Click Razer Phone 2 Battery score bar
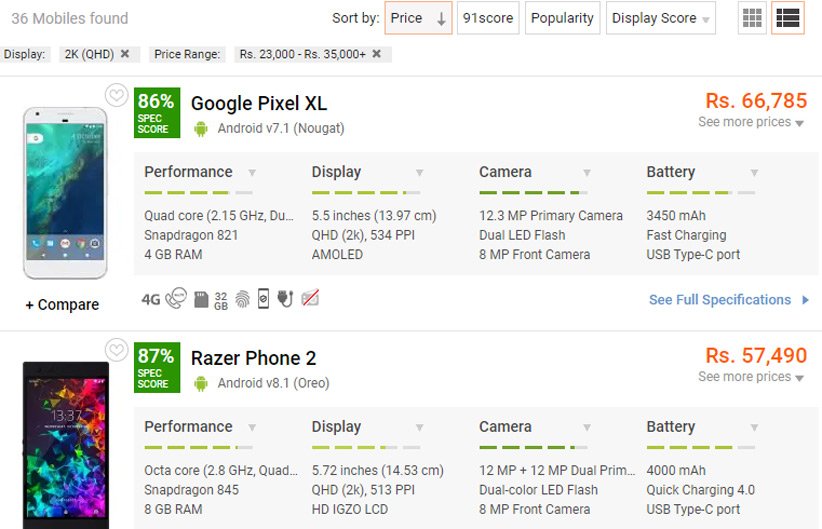 tap(700, 448)
